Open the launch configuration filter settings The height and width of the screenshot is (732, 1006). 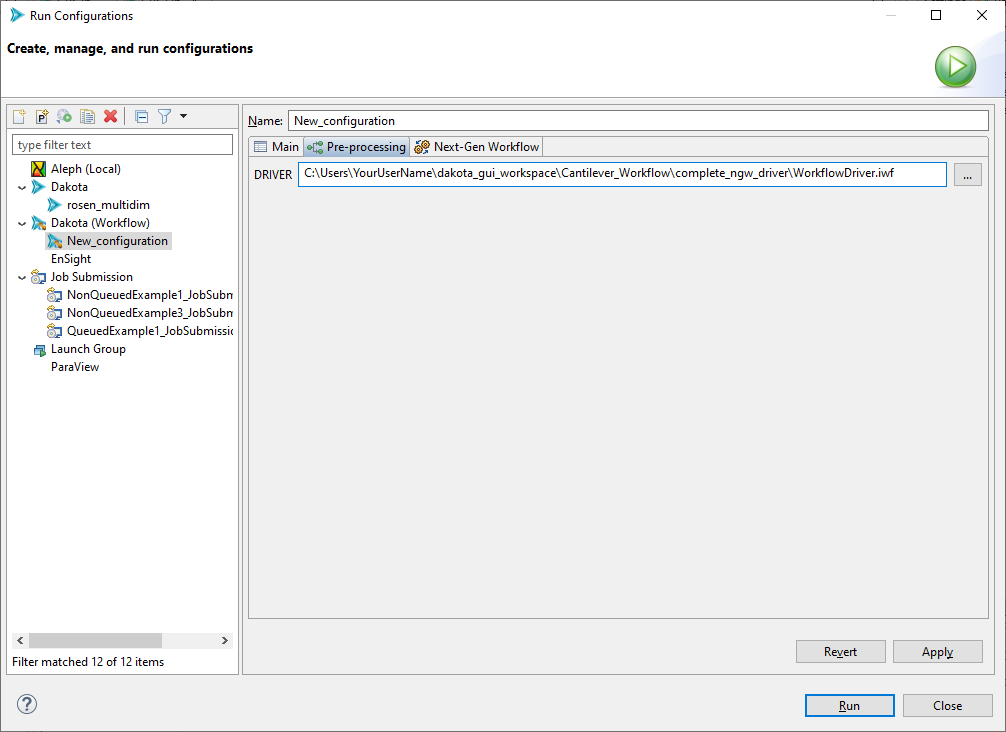coord(163,116)
